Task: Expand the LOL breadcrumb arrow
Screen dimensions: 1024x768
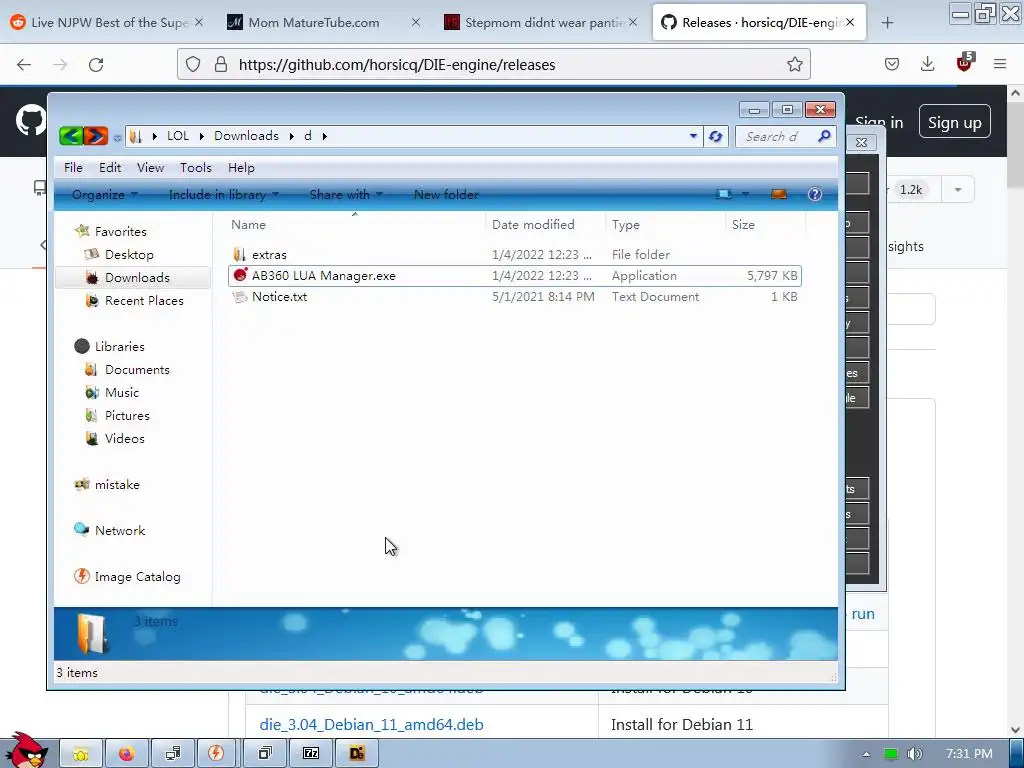Action: coord(201,136)
